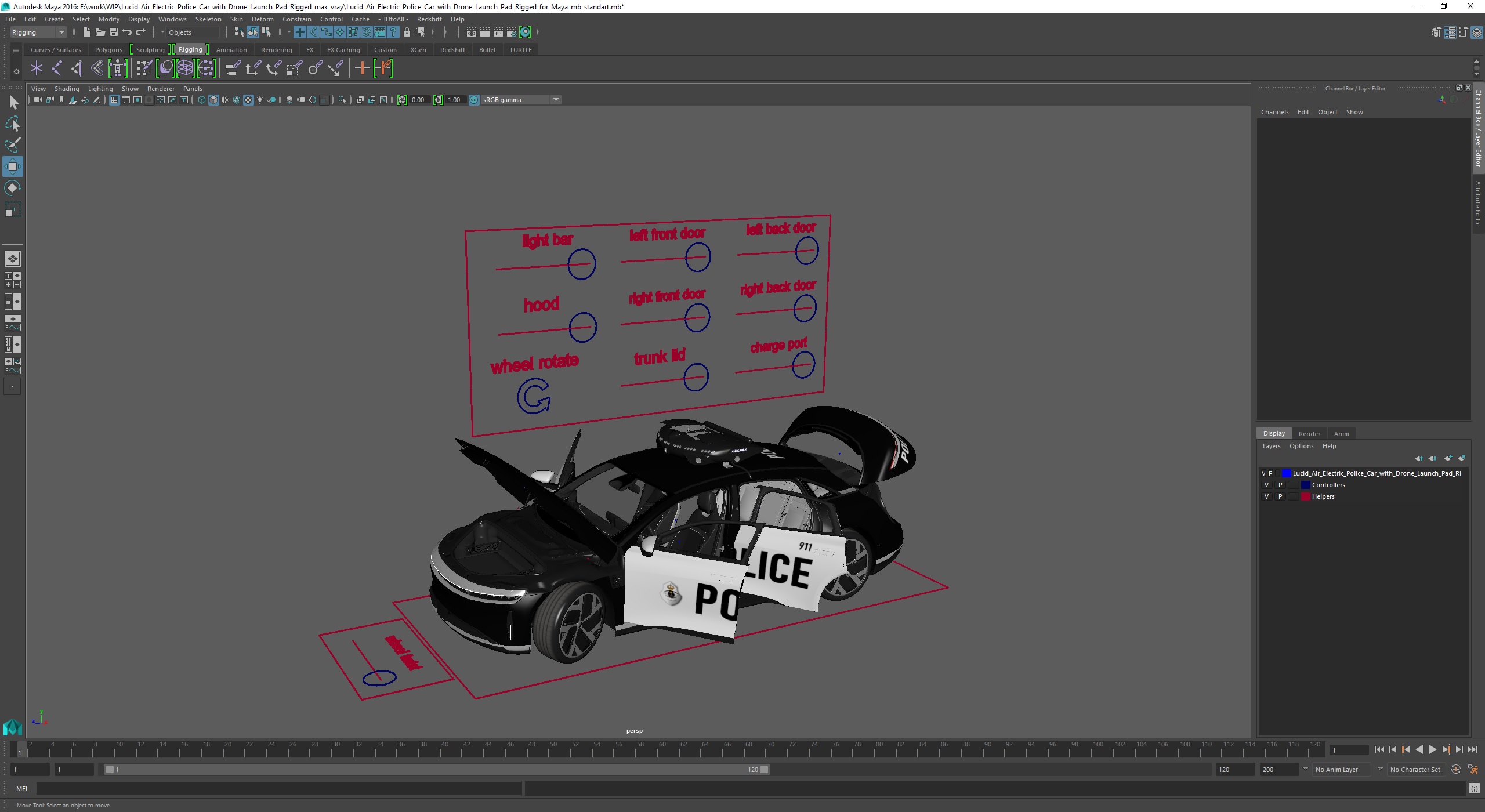Toggle visibility of Helpers layer
This screenshot has height=812, width=1485.
[1266, 496]
